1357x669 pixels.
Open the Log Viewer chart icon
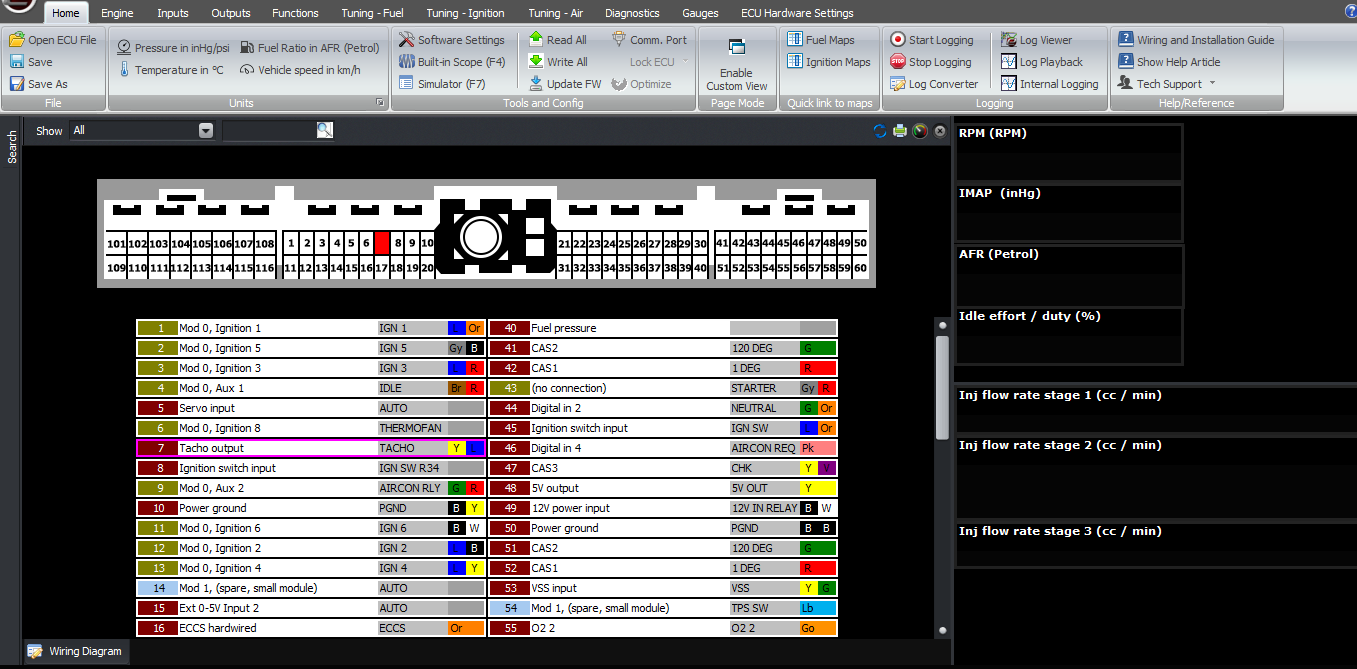[1008, 40]
